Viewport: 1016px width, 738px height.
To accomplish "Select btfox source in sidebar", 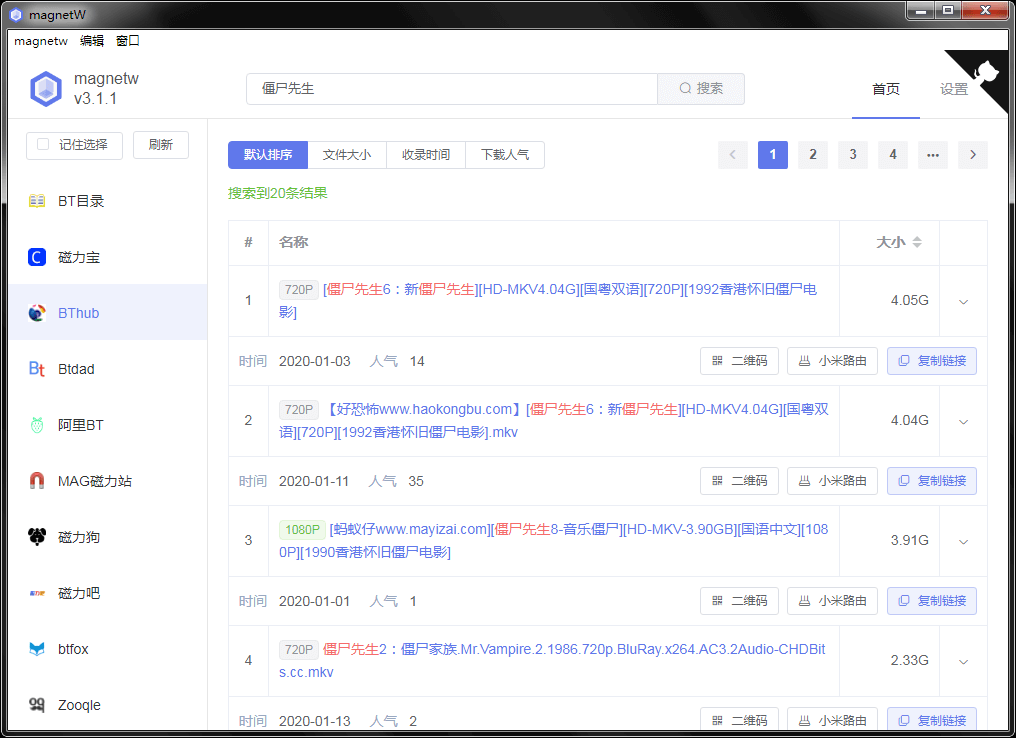I will (x=108, y=649).
